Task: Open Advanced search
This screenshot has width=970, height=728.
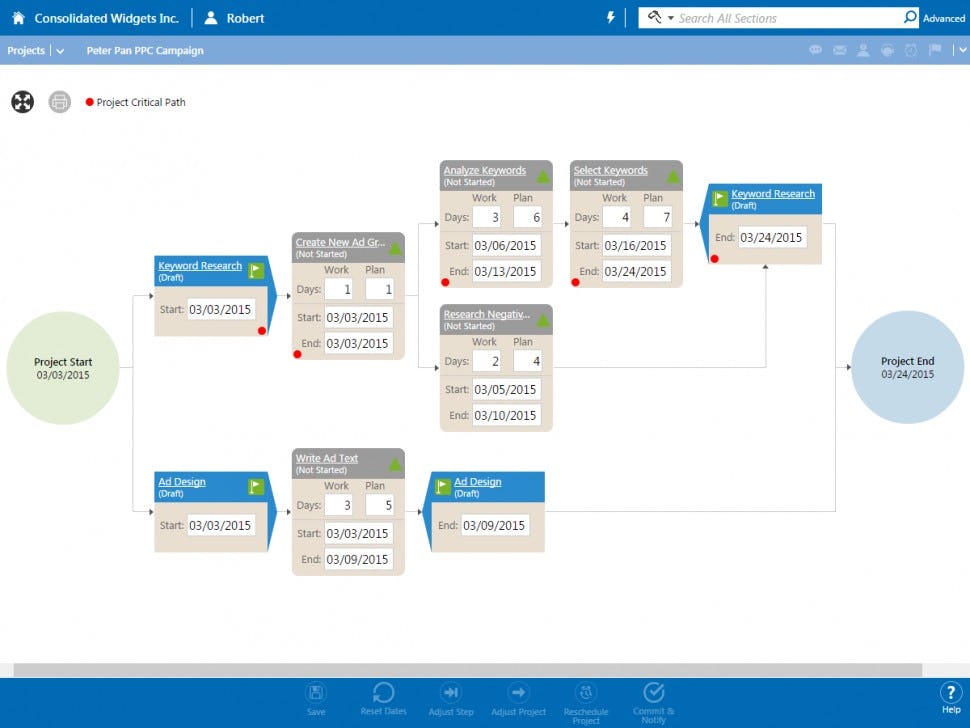Action: (943, 19)
